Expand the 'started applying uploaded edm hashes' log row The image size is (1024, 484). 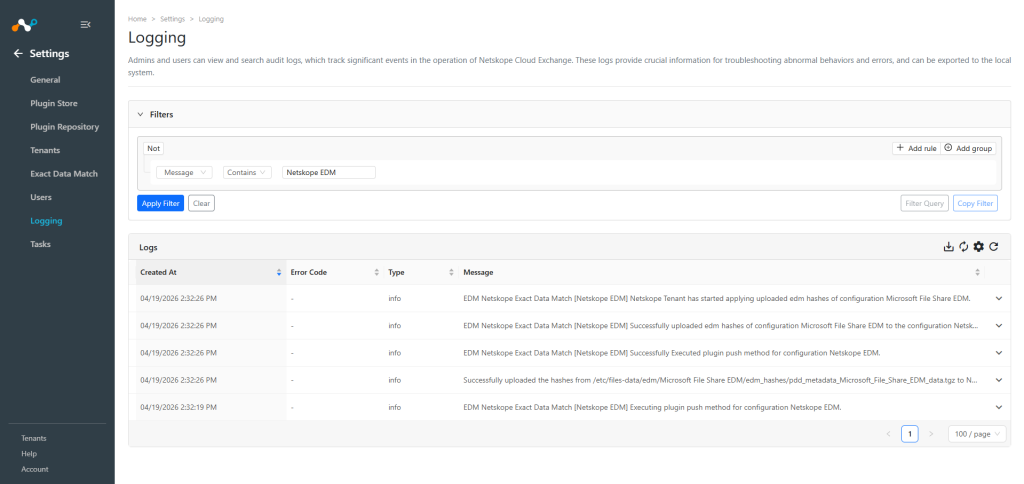[x=998, y=298]
